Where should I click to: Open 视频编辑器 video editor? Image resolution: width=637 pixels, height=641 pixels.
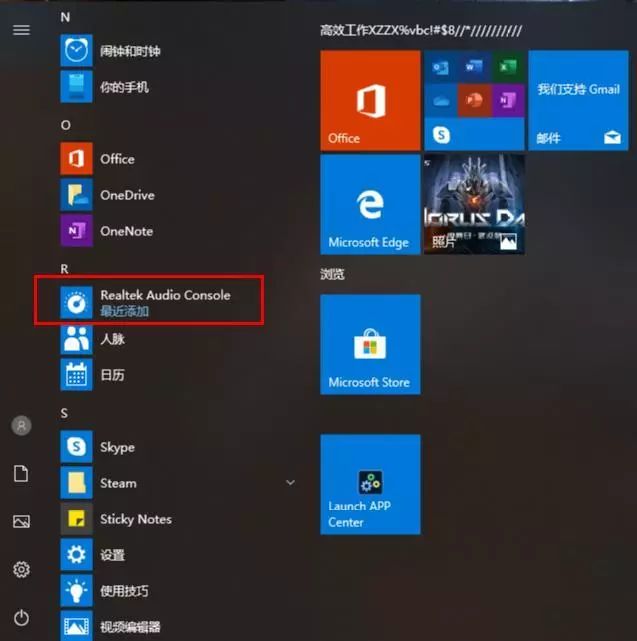(x=176, y=626)
